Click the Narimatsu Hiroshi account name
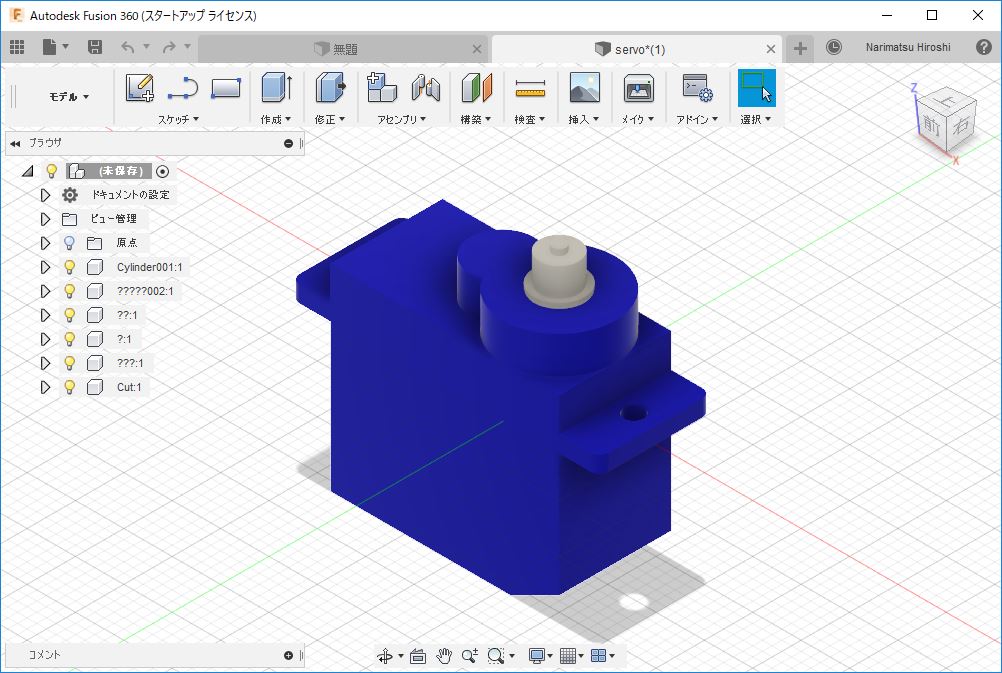The width and height of the screenshot is (1002, 673). [907, 47]
